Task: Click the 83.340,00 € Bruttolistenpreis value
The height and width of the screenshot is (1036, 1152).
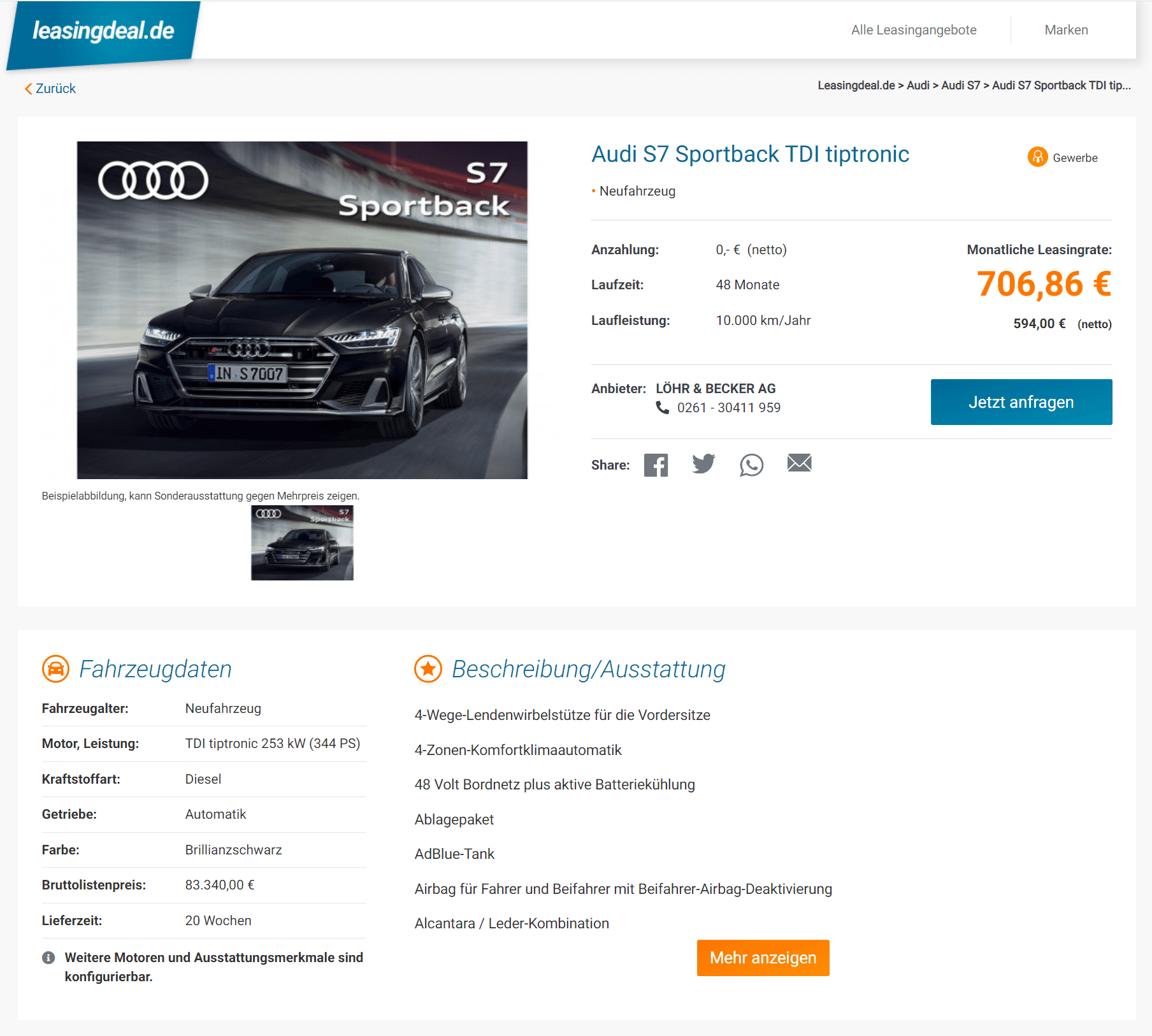Action: (x=220, y=885)
